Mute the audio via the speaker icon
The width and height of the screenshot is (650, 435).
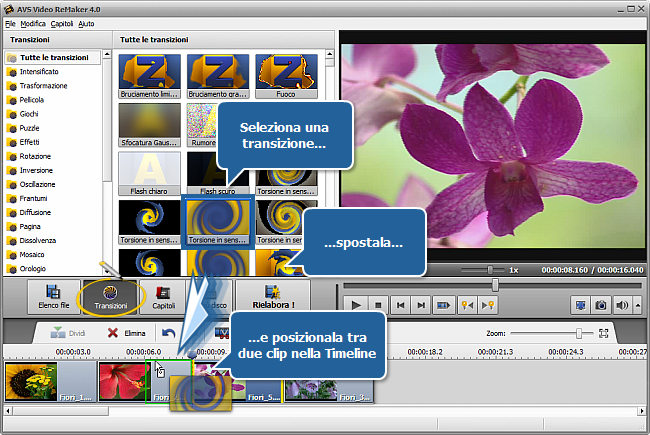coord(622,305)
